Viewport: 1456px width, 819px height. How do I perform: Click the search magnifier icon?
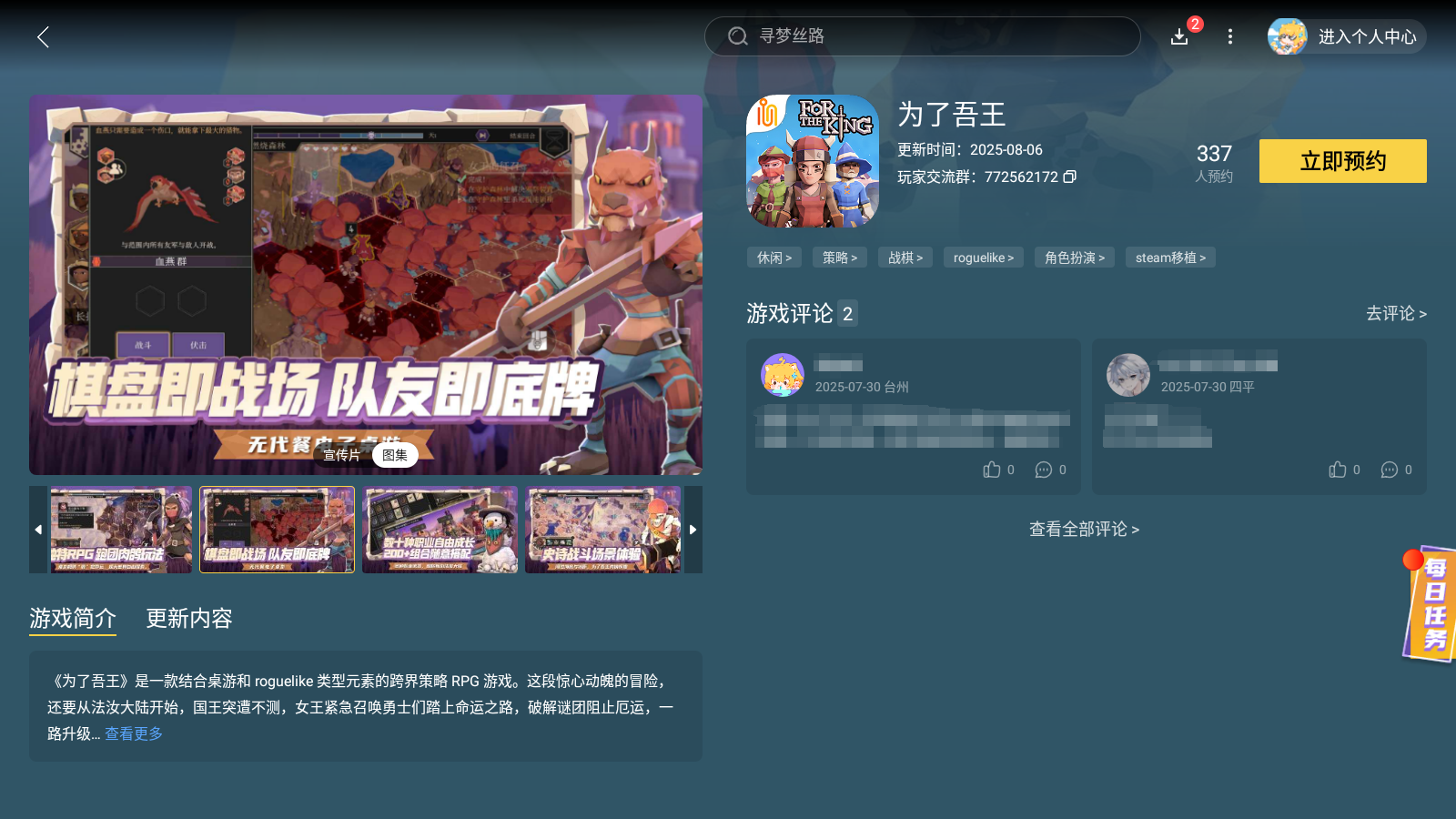pos(738,36)
